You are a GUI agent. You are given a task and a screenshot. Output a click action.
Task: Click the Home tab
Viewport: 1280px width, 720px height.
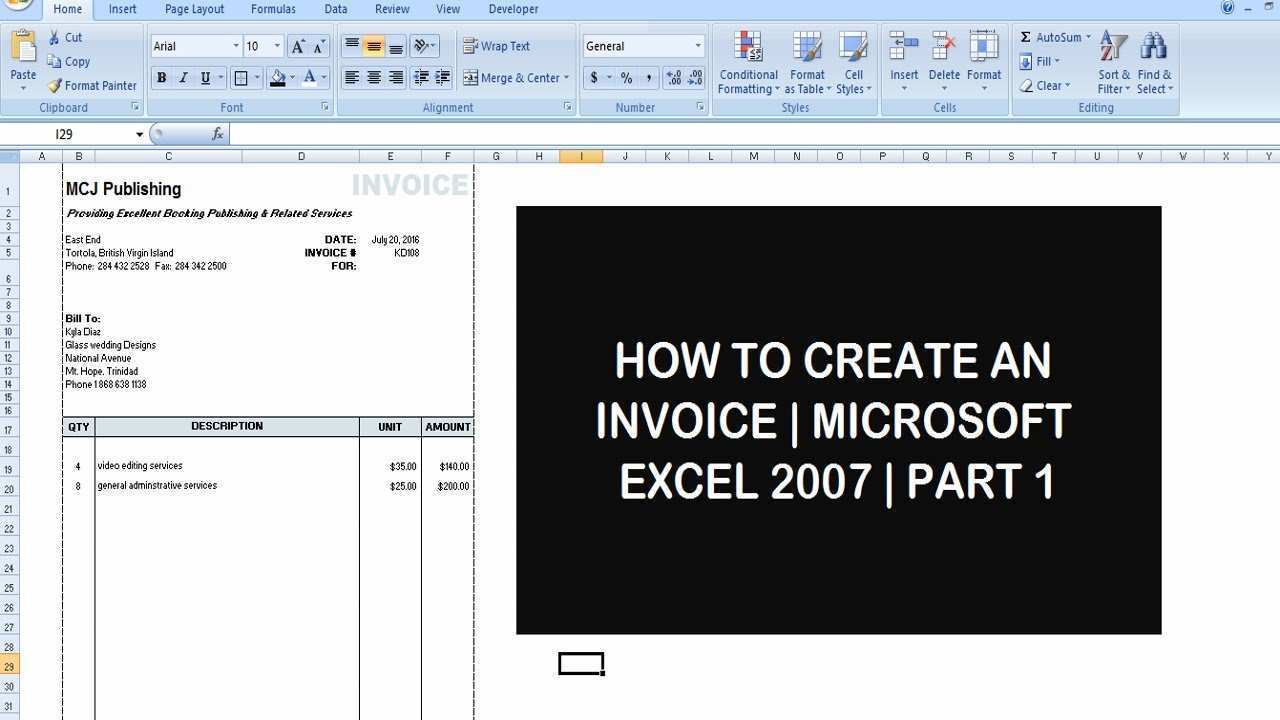click(x=68, y=9)
